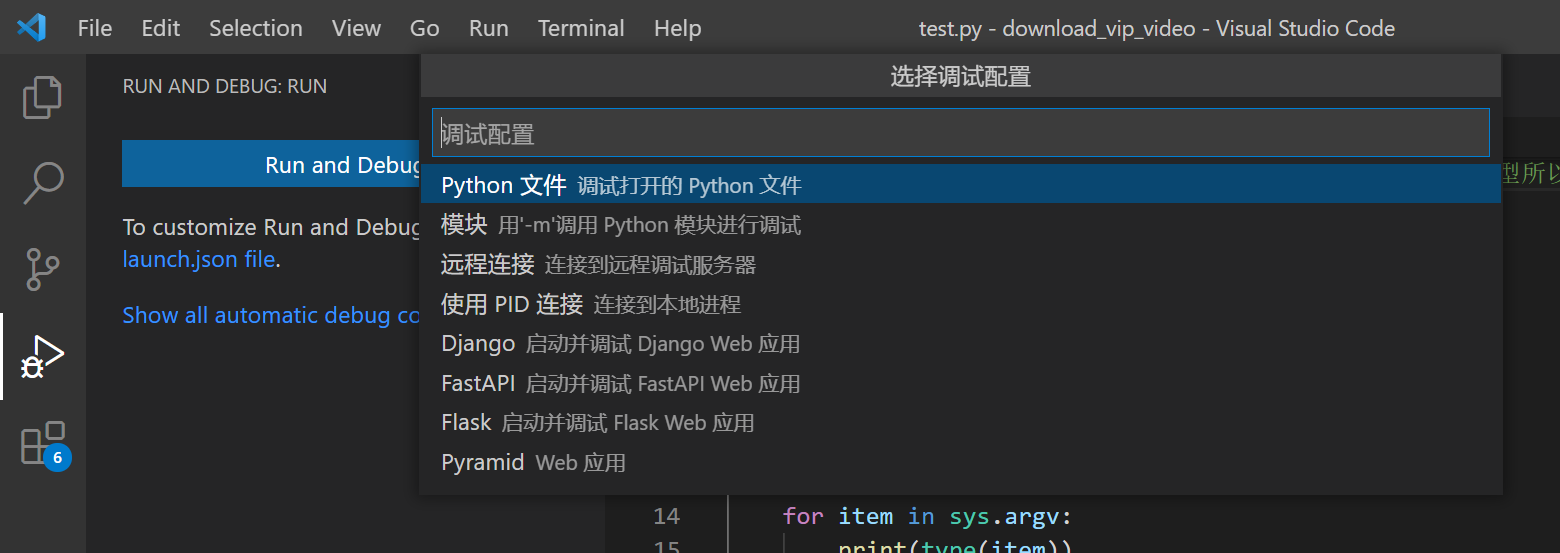The height and width of the screenshot is (553, 1560).
Task: Click line number 14 in the gutter
Action: pyautogui.click(x=666, y=516)
